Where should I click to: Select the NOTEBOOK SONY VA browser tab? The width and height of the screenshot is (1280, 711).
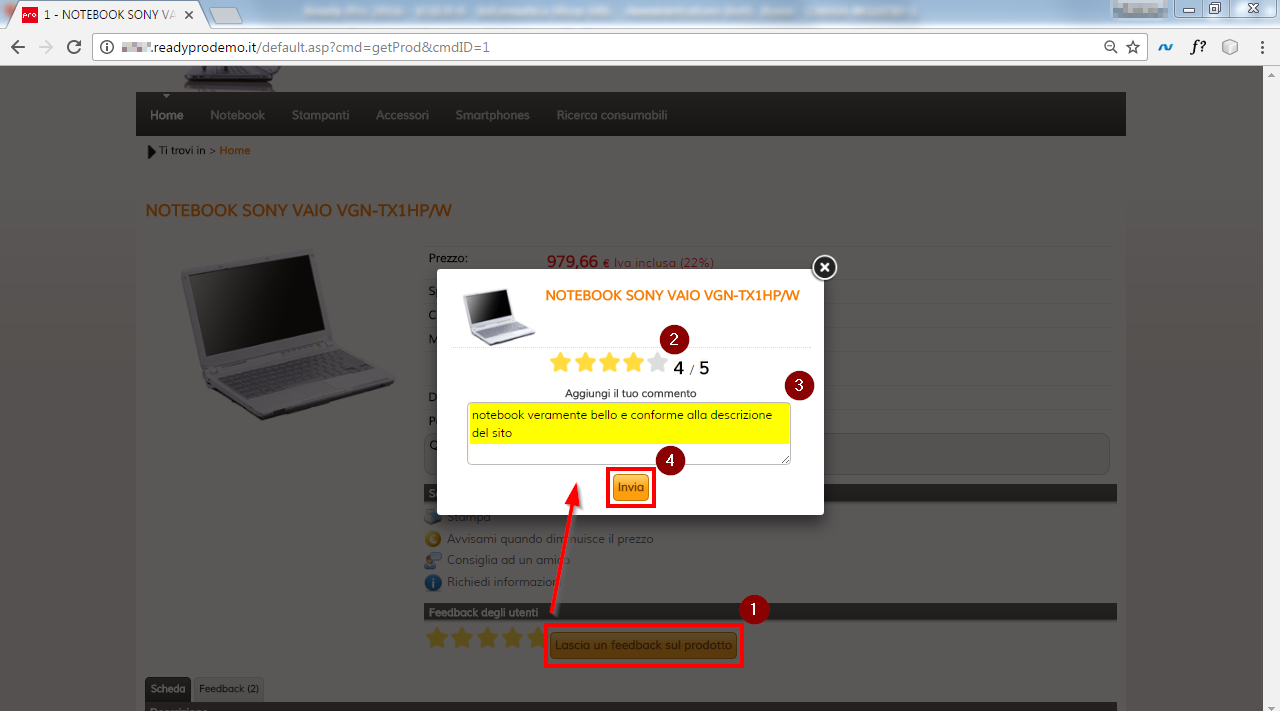click(107, 15)
